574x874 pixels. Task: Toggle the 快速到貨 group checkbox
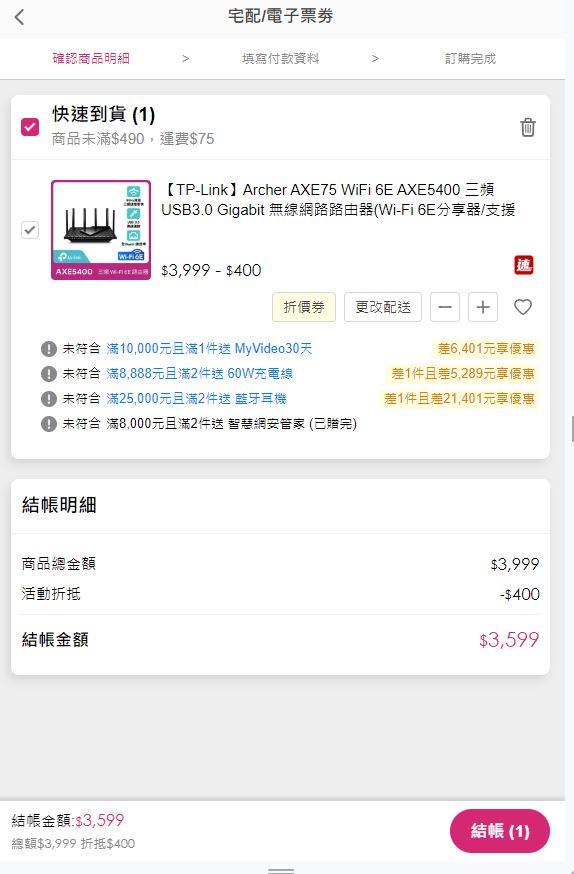point(30,127)
